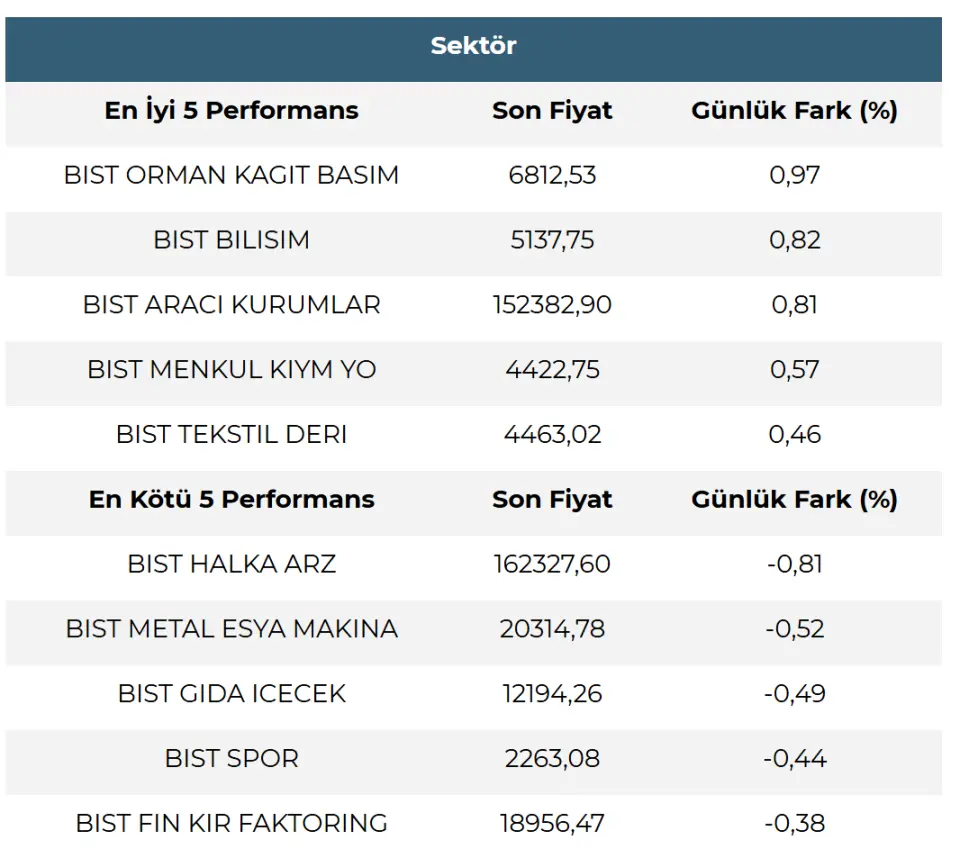
Task: Select the top Son Fiyat column header
Action: [552, 110]
